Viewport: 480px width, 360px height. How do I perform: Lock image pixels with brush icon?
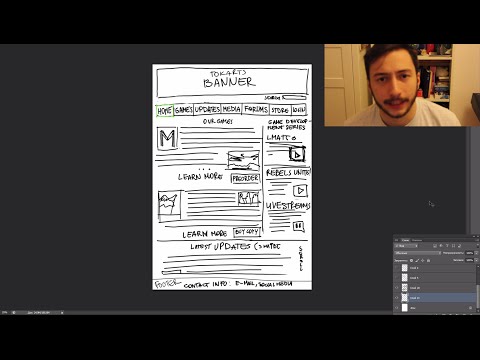point(417,261)
